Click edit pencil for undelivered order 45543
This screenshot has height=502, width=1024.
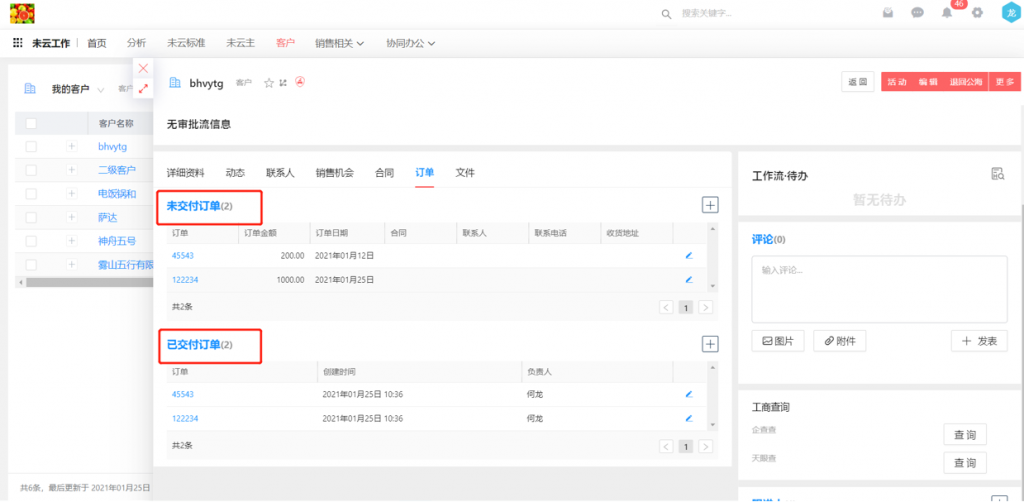(688, 255)
